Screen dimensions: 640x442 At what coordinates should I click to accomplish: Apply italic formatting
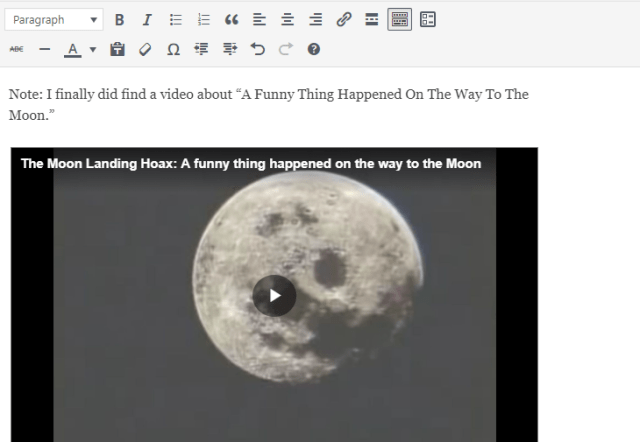click(x=147, y=20)
